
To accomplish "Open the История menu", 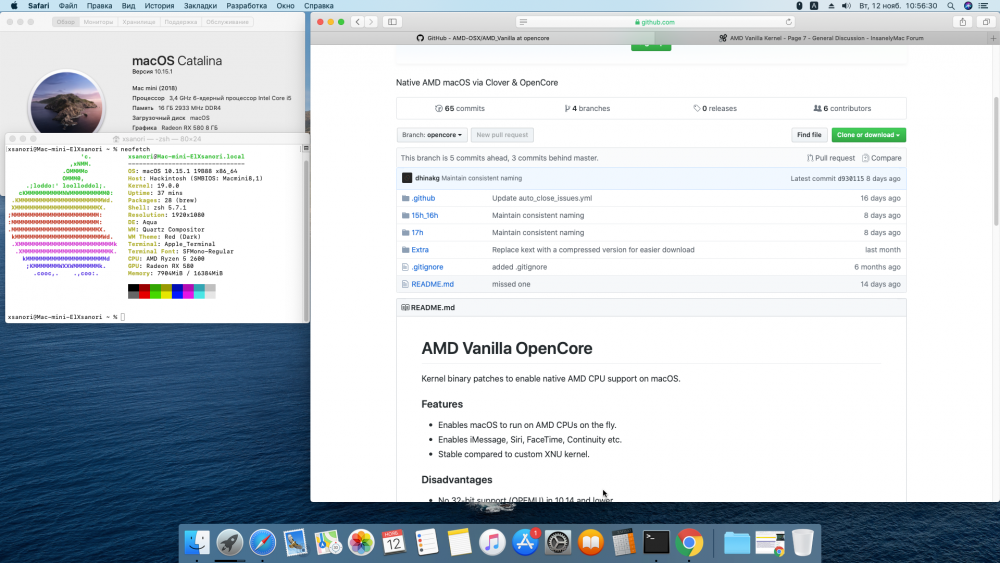I will [x=159, y=6].
